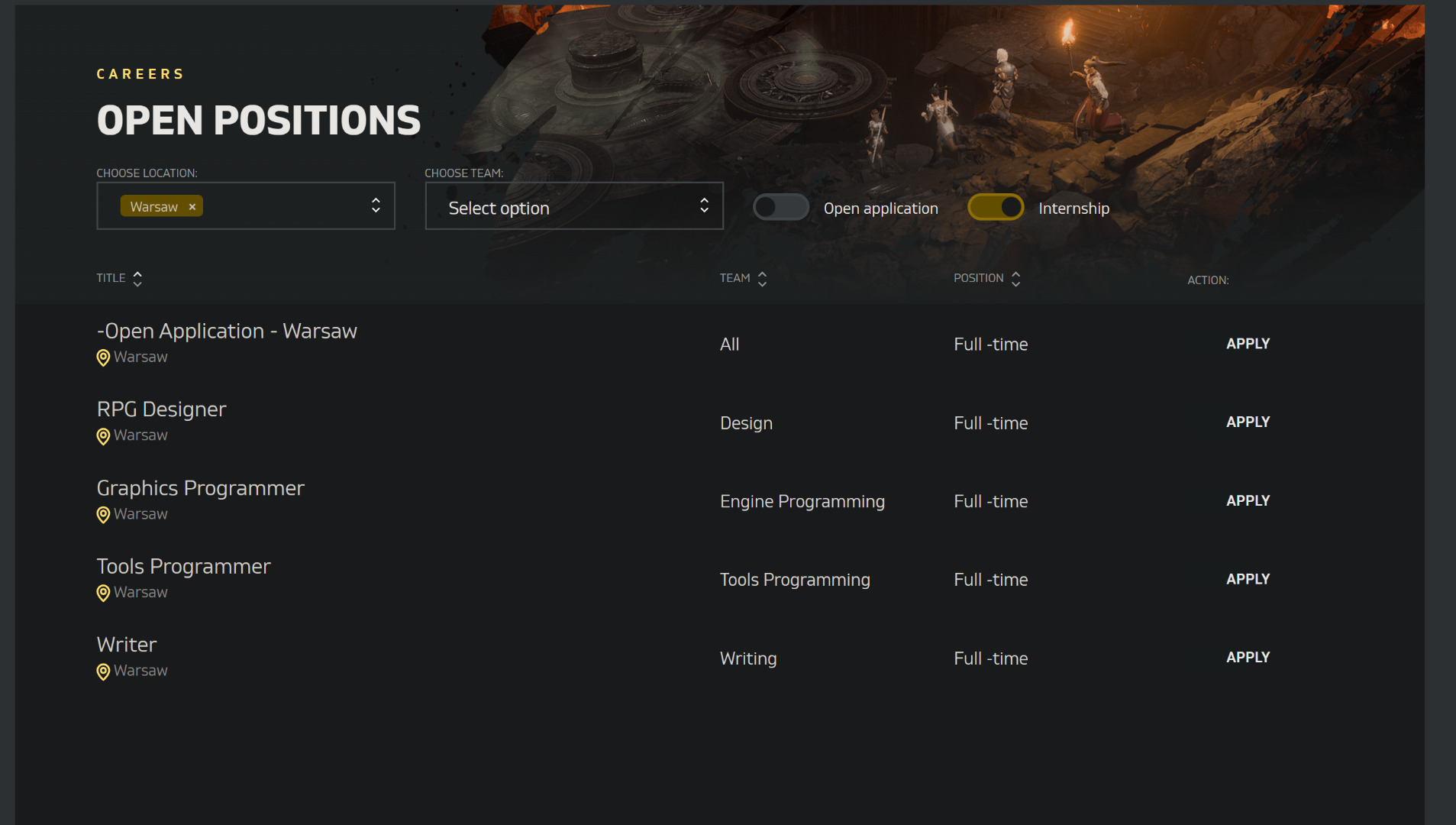Sort listings by Team column arrows
The width and height of the screenshot is (1456, 825).
(x=762, y=279)
